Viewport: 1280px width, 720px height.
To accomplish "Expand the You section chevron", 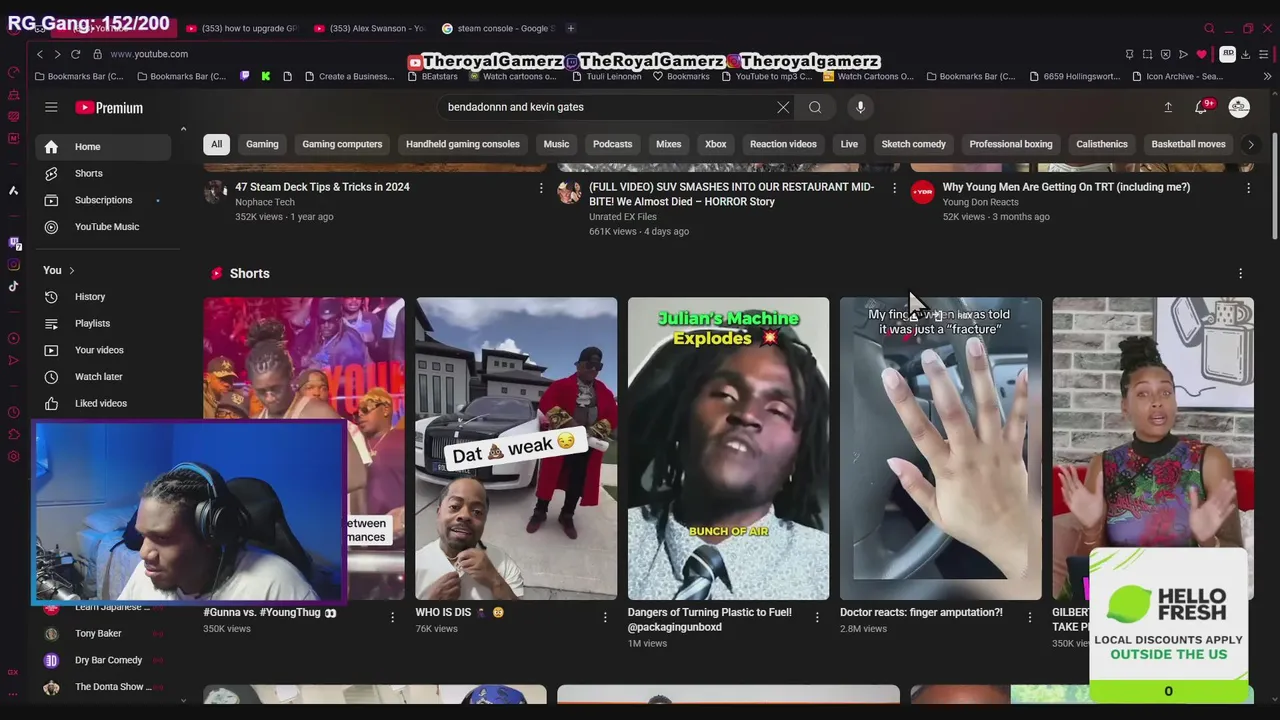I will (71, 270).
